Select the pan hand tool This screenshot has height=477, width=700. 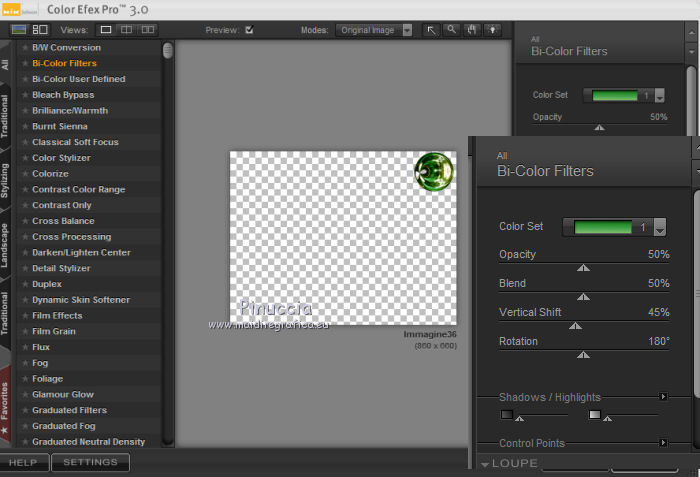click(x=472, y=30)
